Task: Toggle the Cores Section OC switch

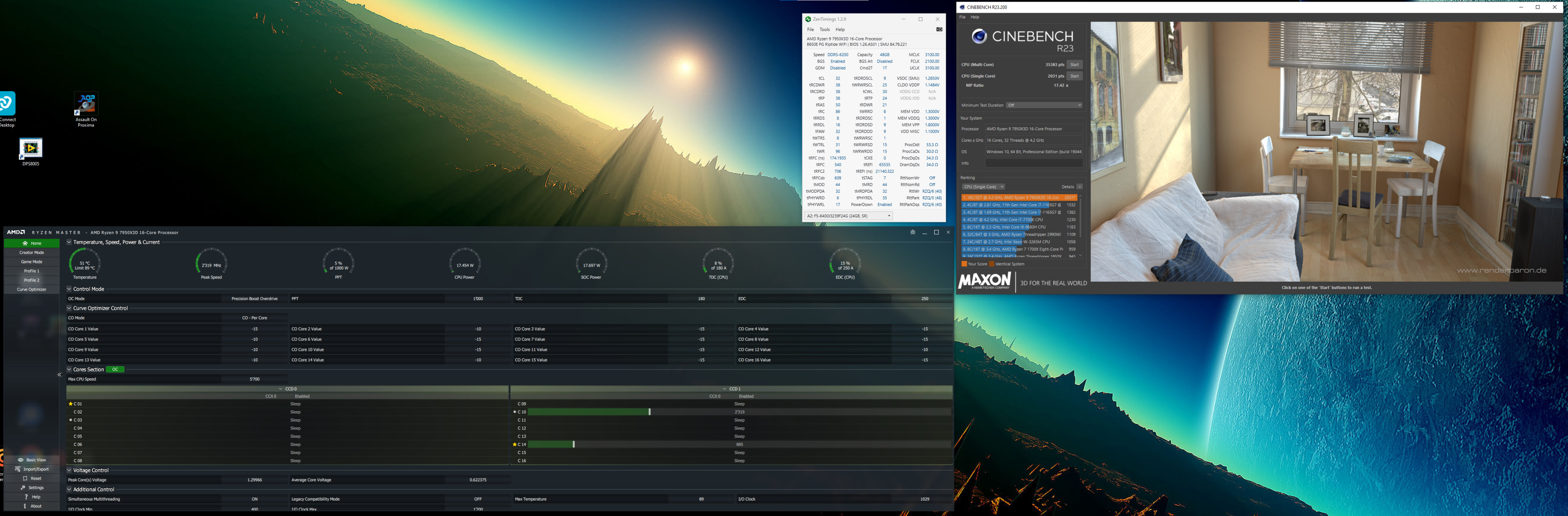Action: pos(115,369)
